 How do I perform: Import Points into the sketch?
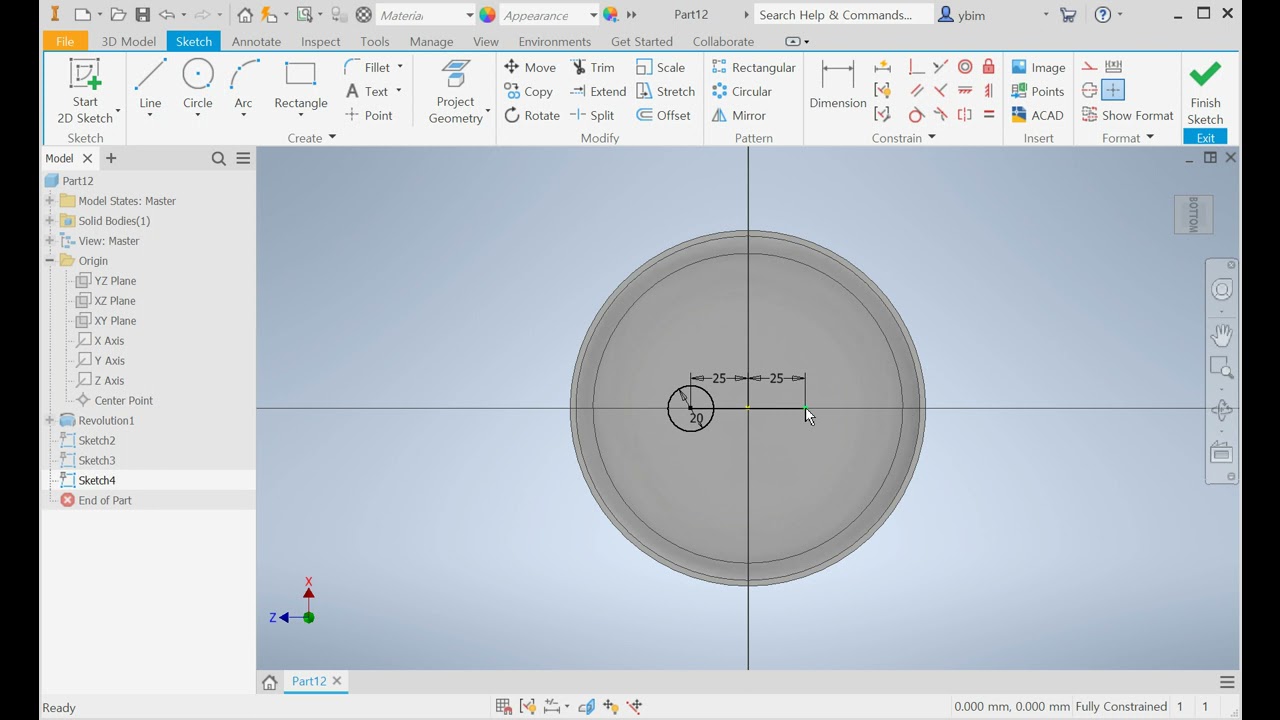pos(1037,91)
